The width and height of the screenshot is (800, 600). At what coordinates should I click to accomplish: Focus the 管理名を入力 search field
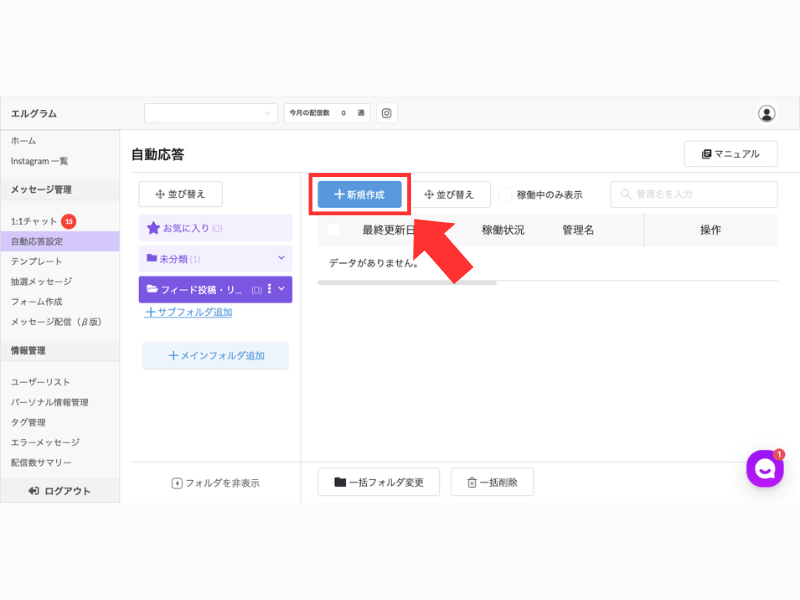[x=694, y=194]
